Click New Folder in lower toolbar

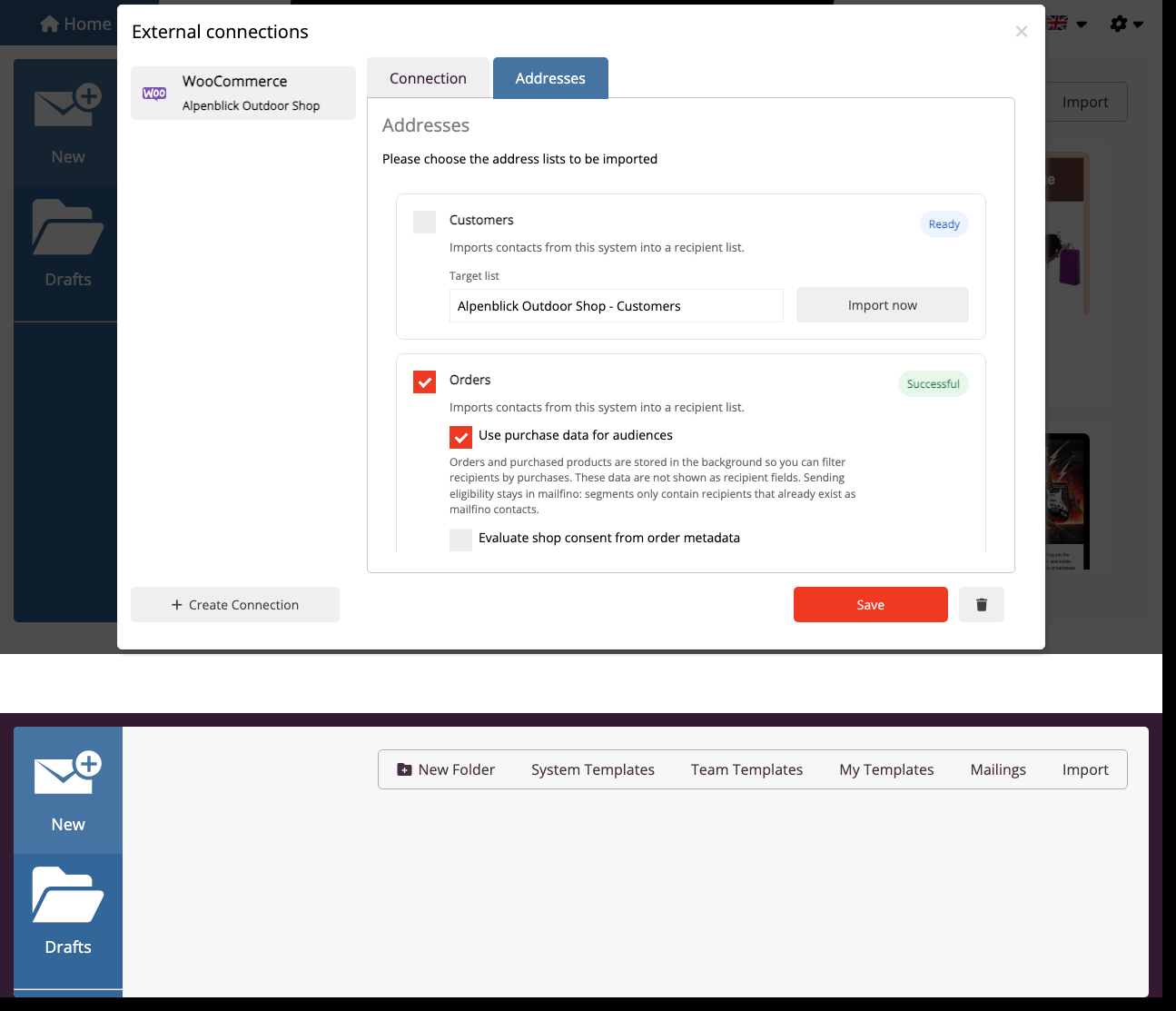coord(446,769)
